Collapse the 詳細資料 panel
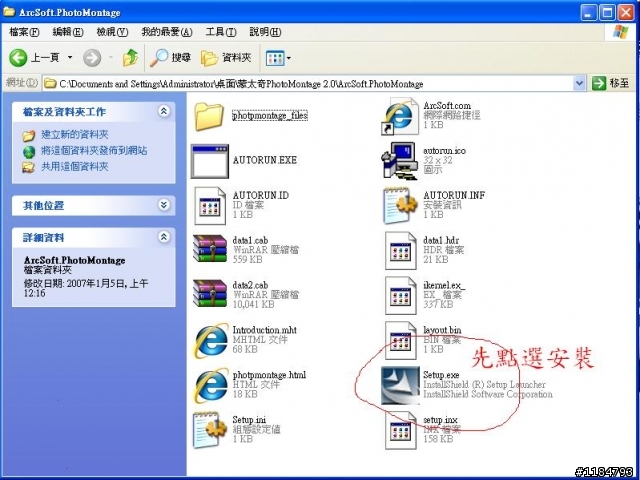The height and width of the screenshot is (480, 640). coord(164,237)
